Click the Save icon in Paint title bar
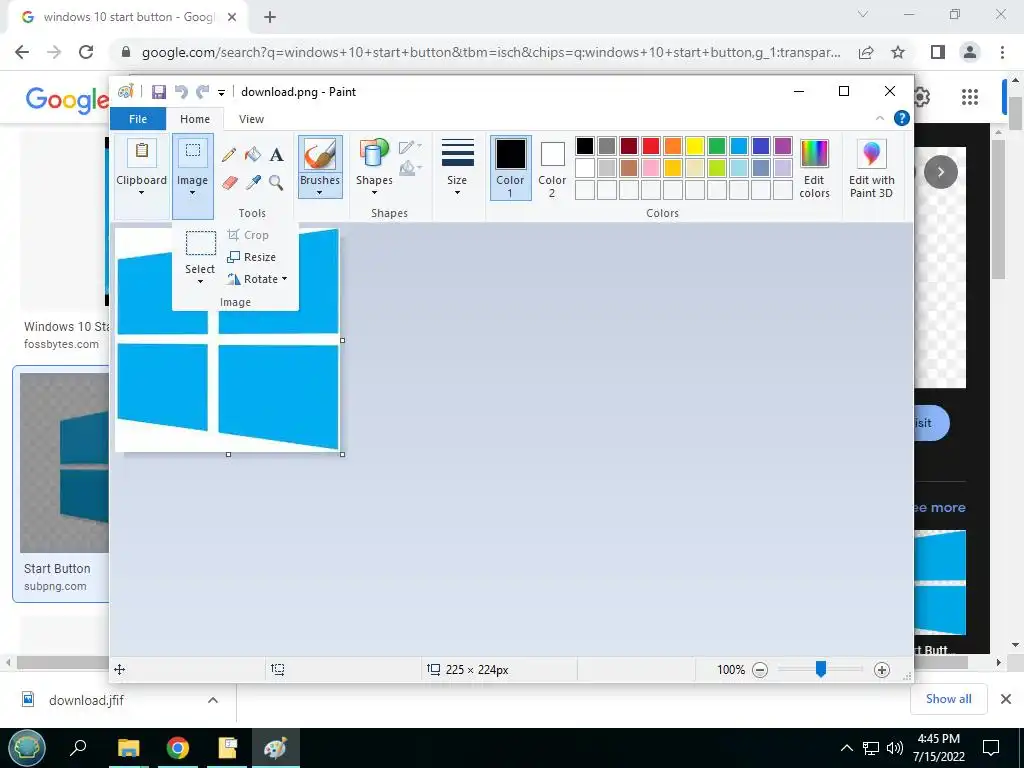Image resolution: width=1024 pixels, height=768 pixels. pyautogui.click(x=159, y=92)
